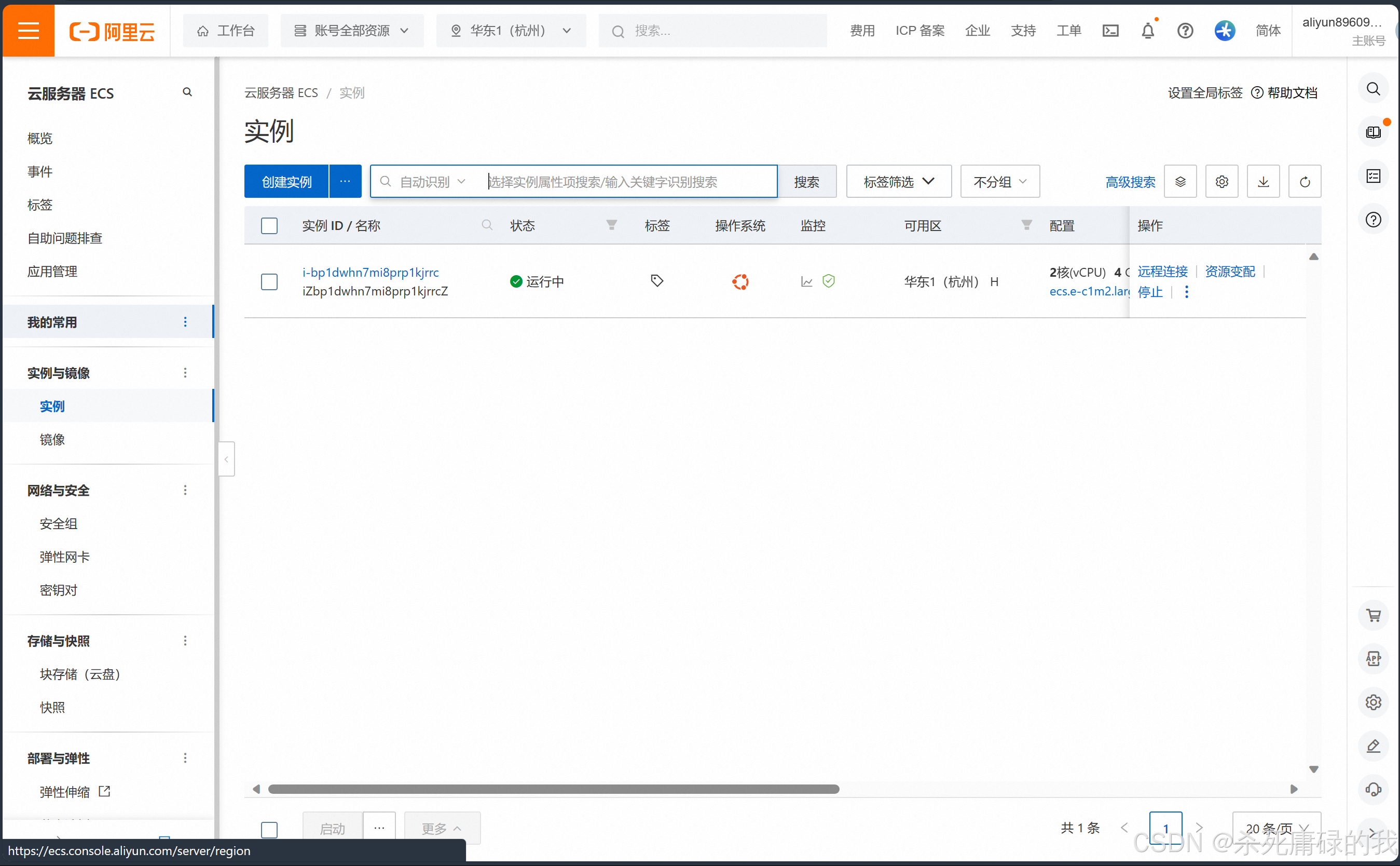Open the account resources dropdown
Image resolution: width=1400 pixels, height=866 pixels.
(352, 31)
